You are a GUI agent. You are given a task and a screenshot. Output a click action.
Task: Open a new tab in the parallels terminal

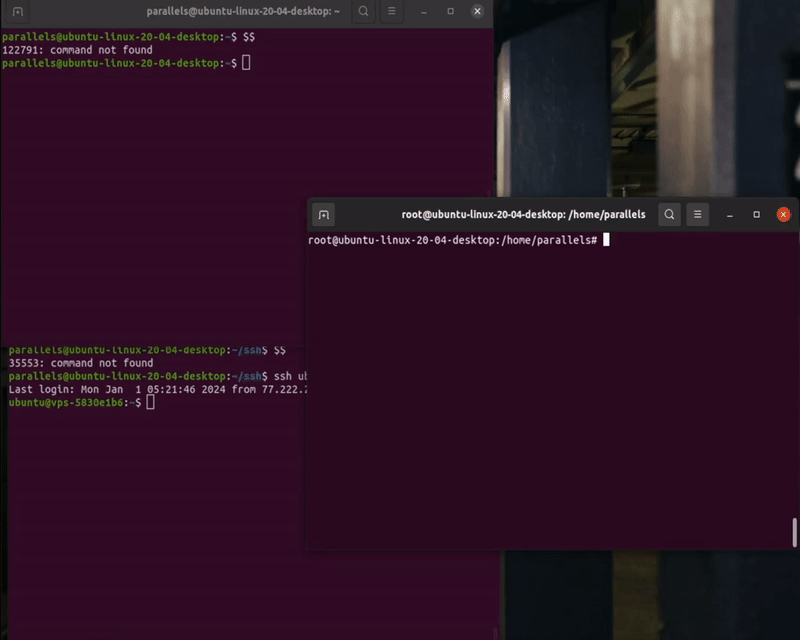coord(15,12)
